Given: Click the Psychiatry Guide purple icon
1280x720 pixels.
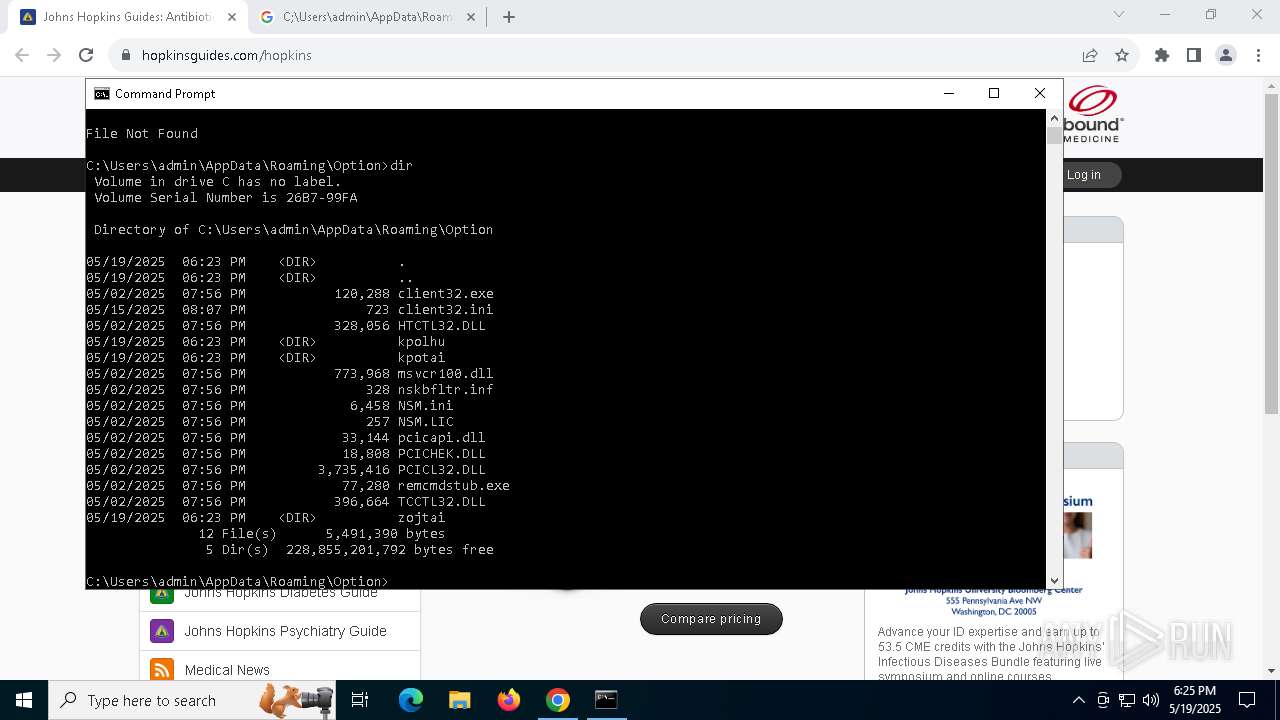Looking at the screenshot, I should click(x=162, y=631).
